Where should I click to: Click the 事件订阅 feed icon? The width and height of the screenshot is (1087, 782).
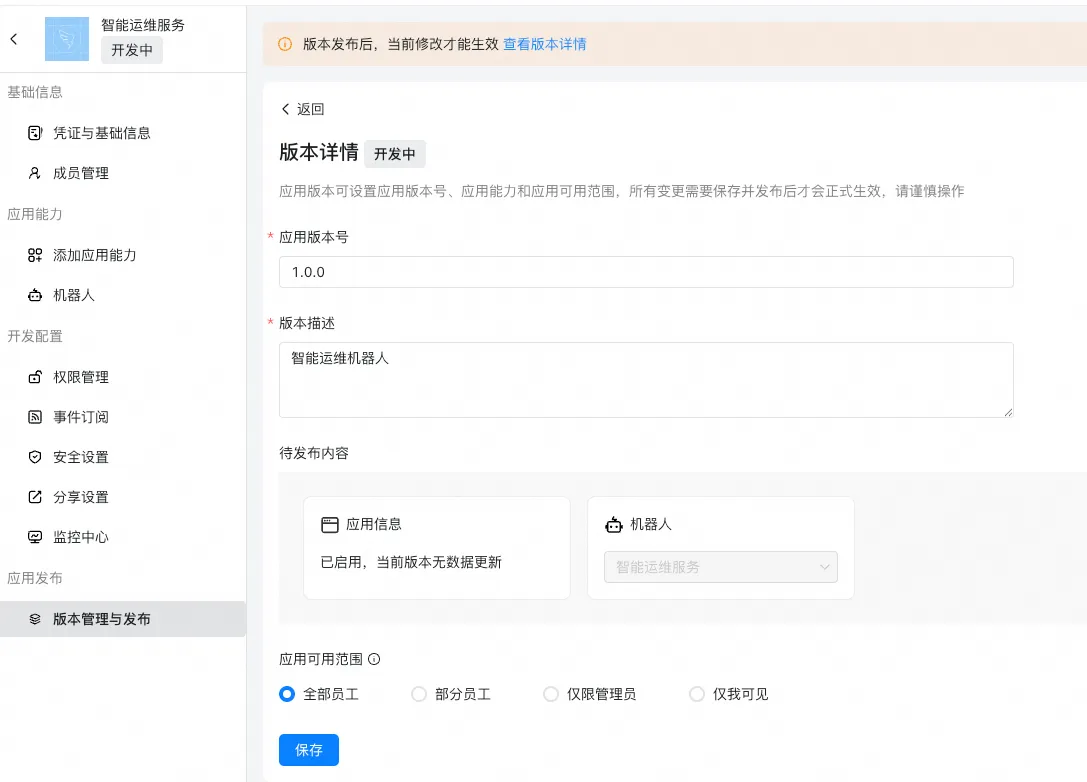pyautogui.click(x=35, y=417)
